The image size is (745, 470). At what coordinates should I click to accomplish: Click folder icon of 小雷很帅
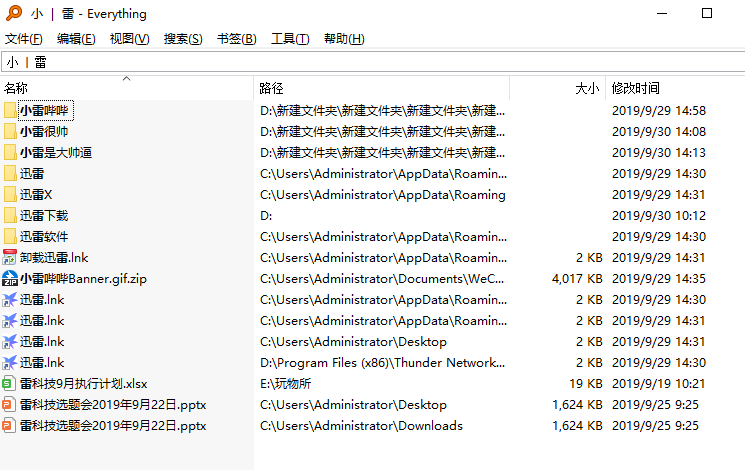(x=10, y=131)
